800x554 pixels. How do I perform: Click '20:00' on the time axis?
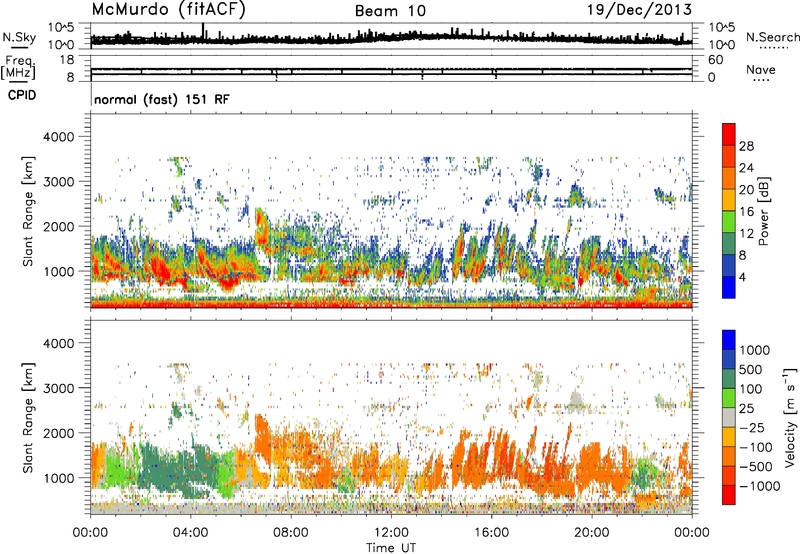[592, 533]
